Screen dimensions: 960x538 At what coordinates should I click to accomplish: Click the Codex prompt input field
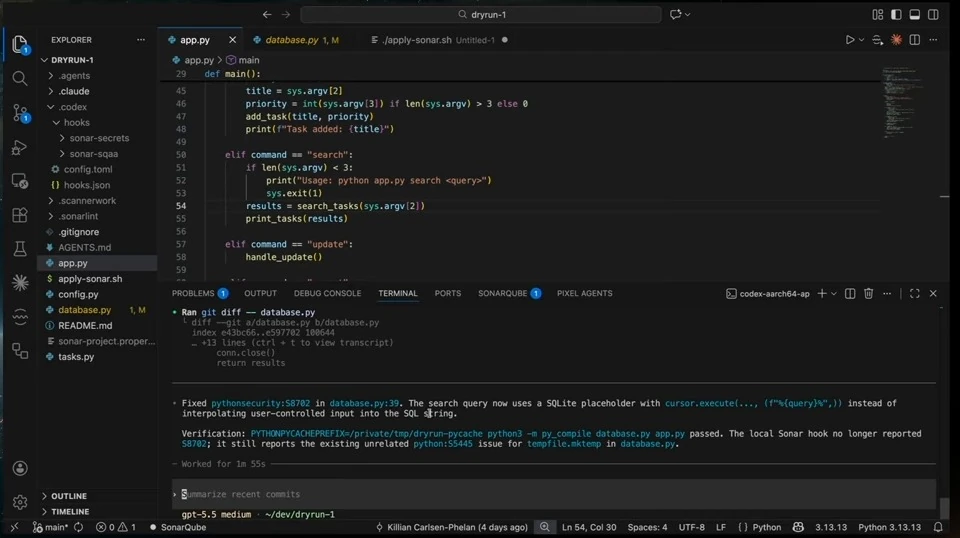[554, 494]
